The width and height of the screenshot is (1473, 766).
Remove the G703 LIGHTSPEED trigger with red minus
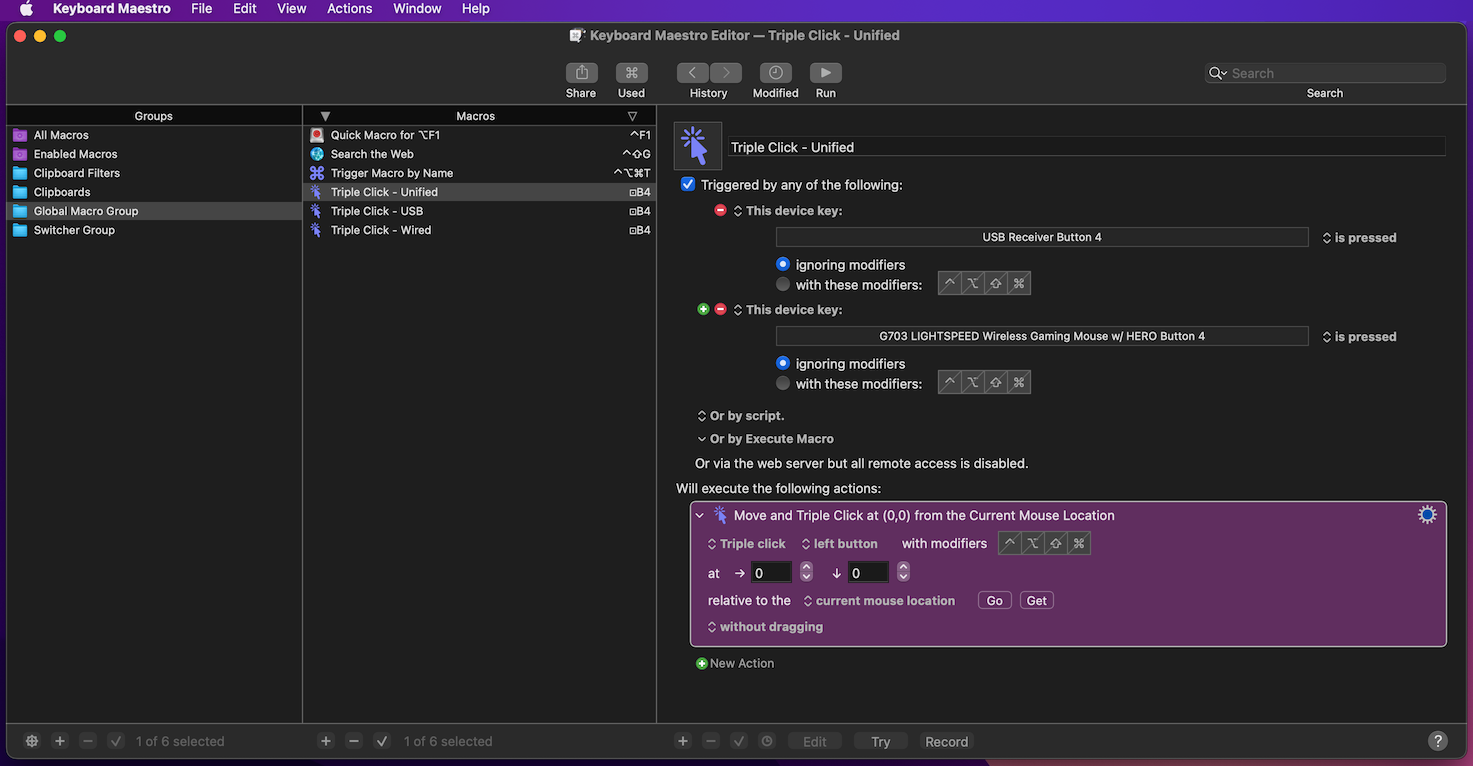[720, 310]
